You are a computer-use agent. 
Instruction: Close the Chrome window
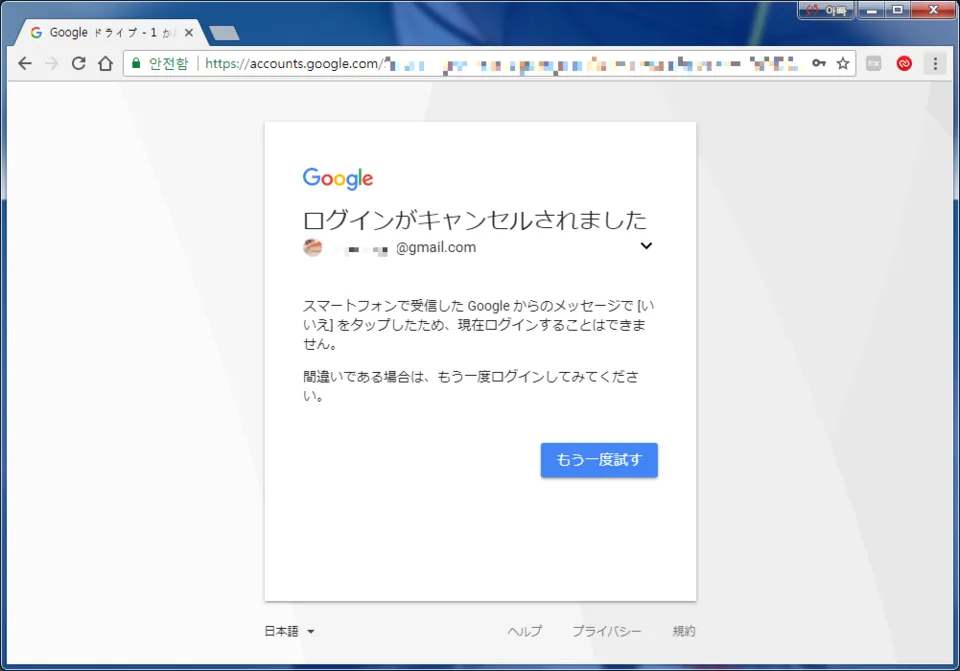click(933, 10)
